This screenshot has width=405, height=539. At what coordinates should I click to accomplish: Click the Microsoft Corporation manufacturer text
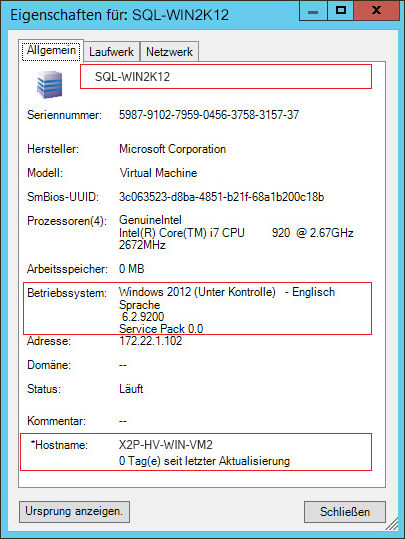coord(172,149)
